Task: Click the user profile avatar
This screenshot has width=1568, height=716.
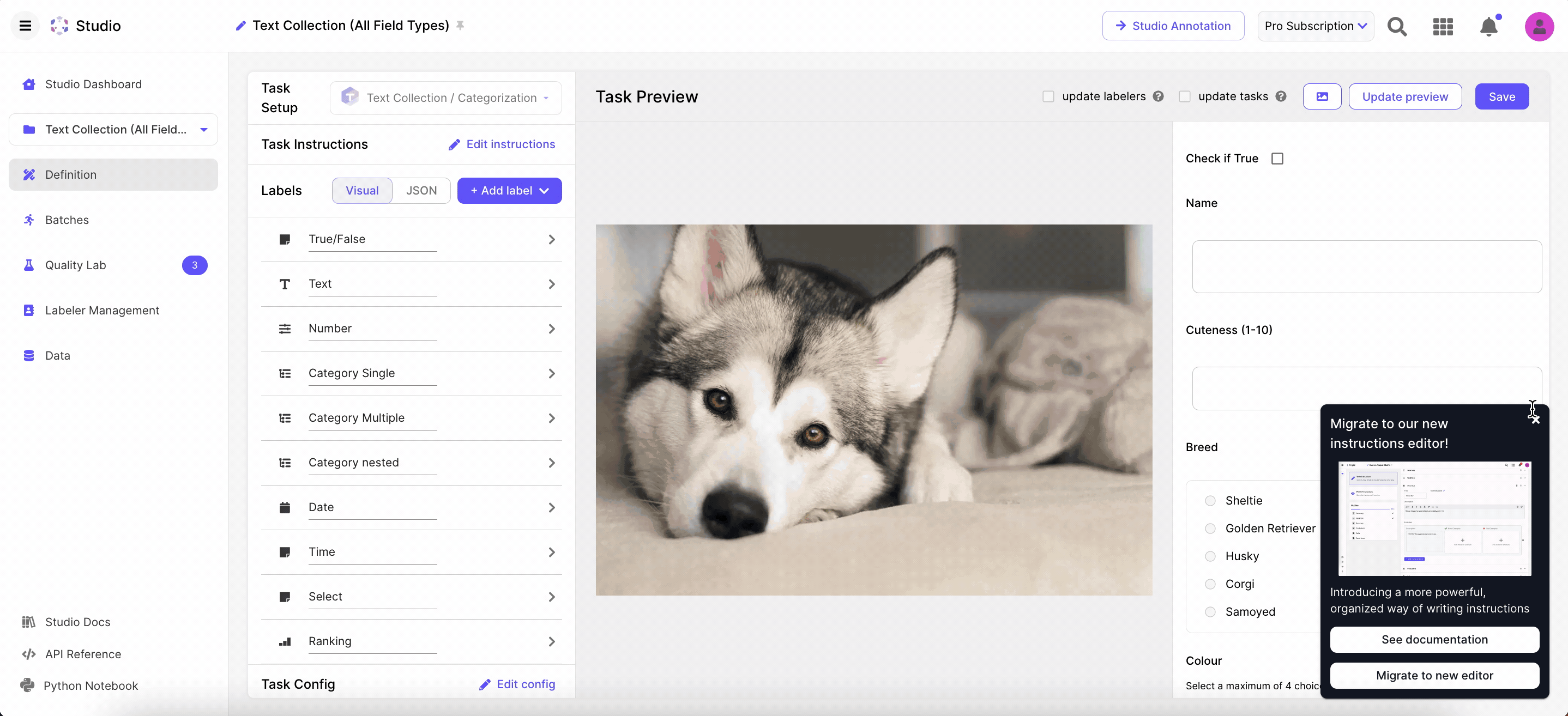Action: [1539, 26]
